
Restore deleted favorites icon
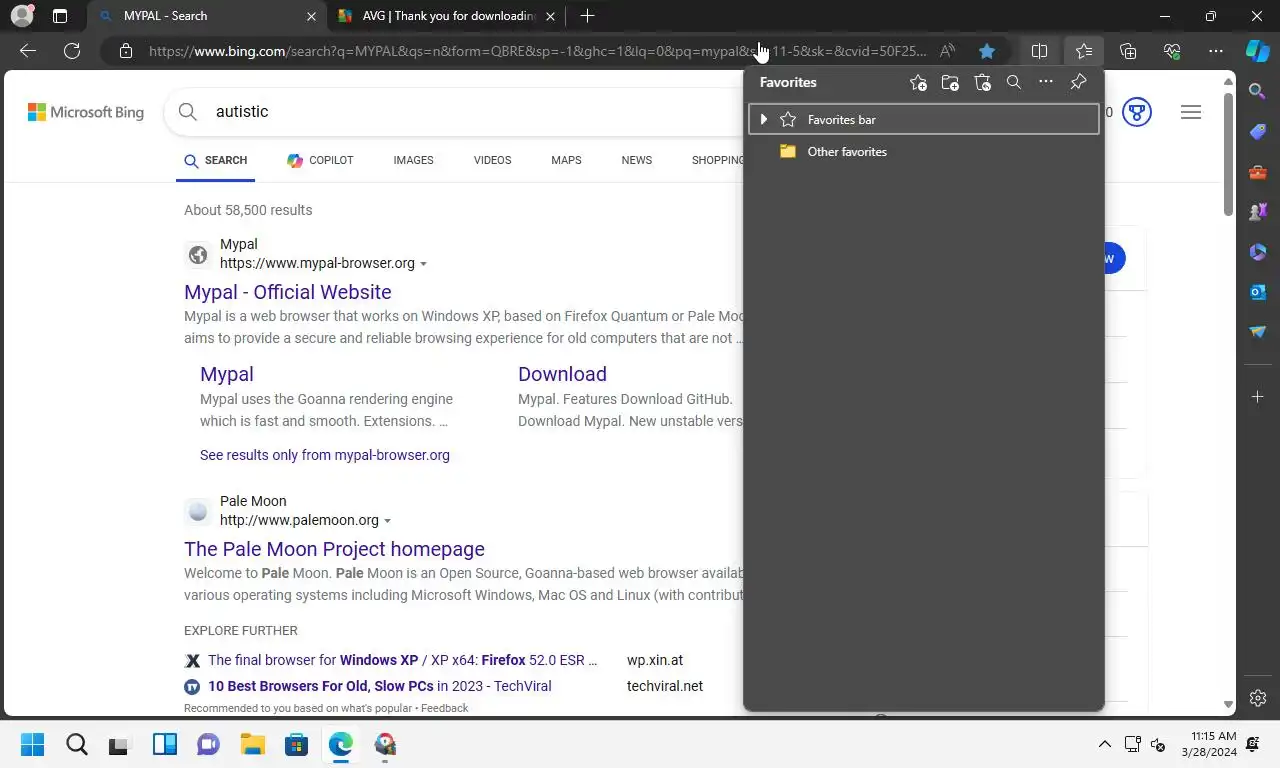coord(982,83)
